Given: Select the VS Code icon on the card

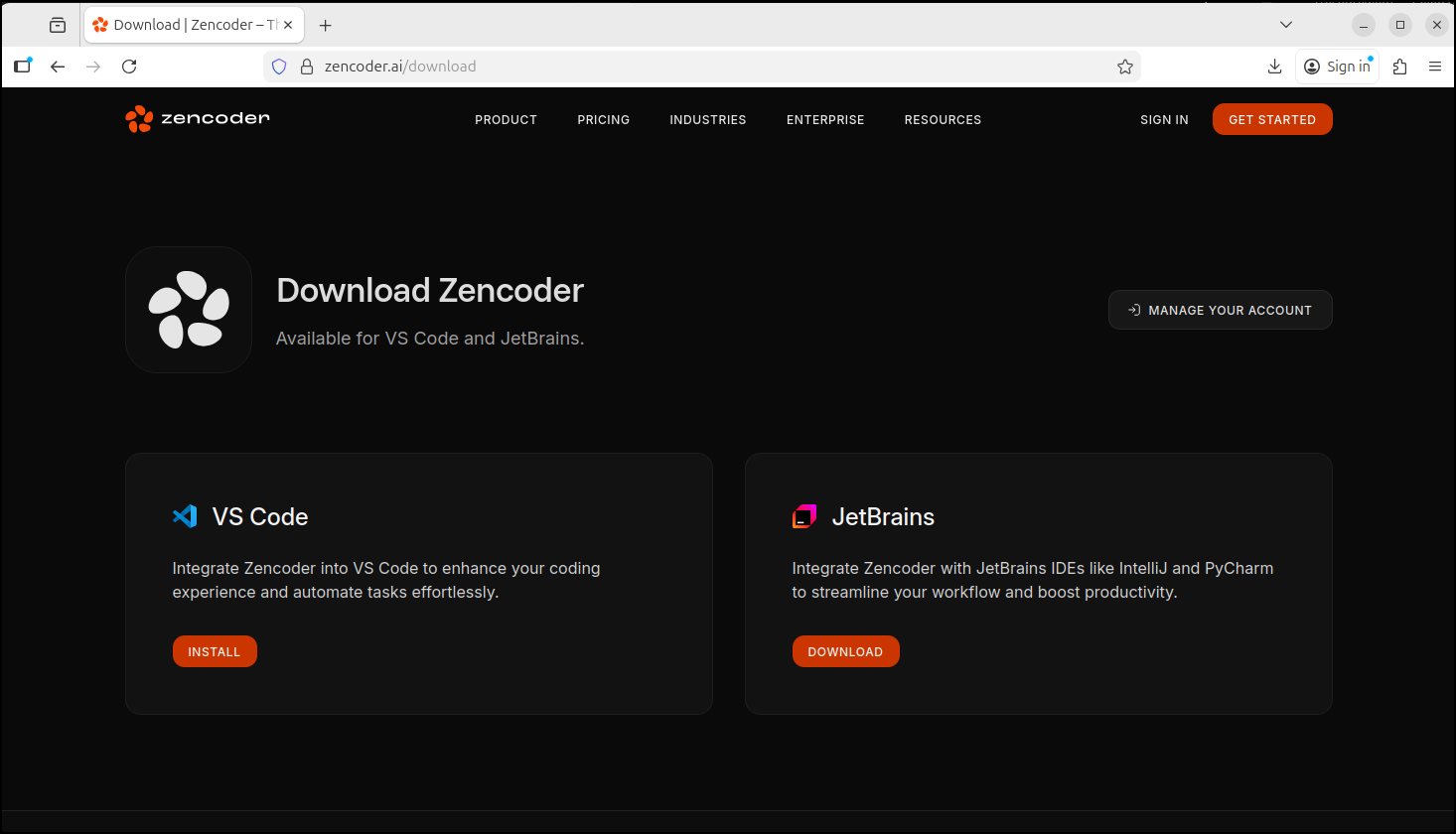Looking at the screenshot, I should pos(185,516).
